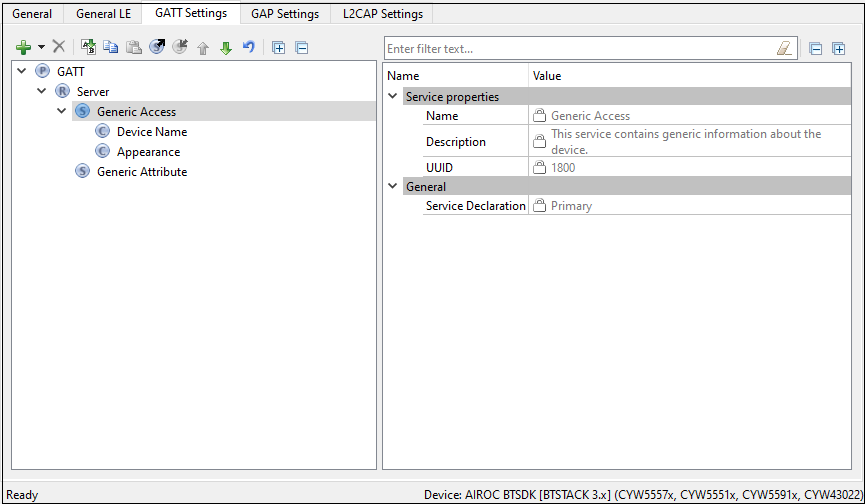Collapse the Service properties section

tap(392, 97)
